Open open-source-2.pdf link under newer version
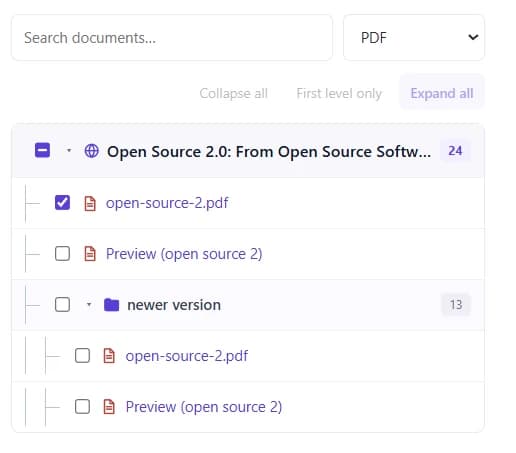This screenshot has height=453, width=516. tap(187, 356)
